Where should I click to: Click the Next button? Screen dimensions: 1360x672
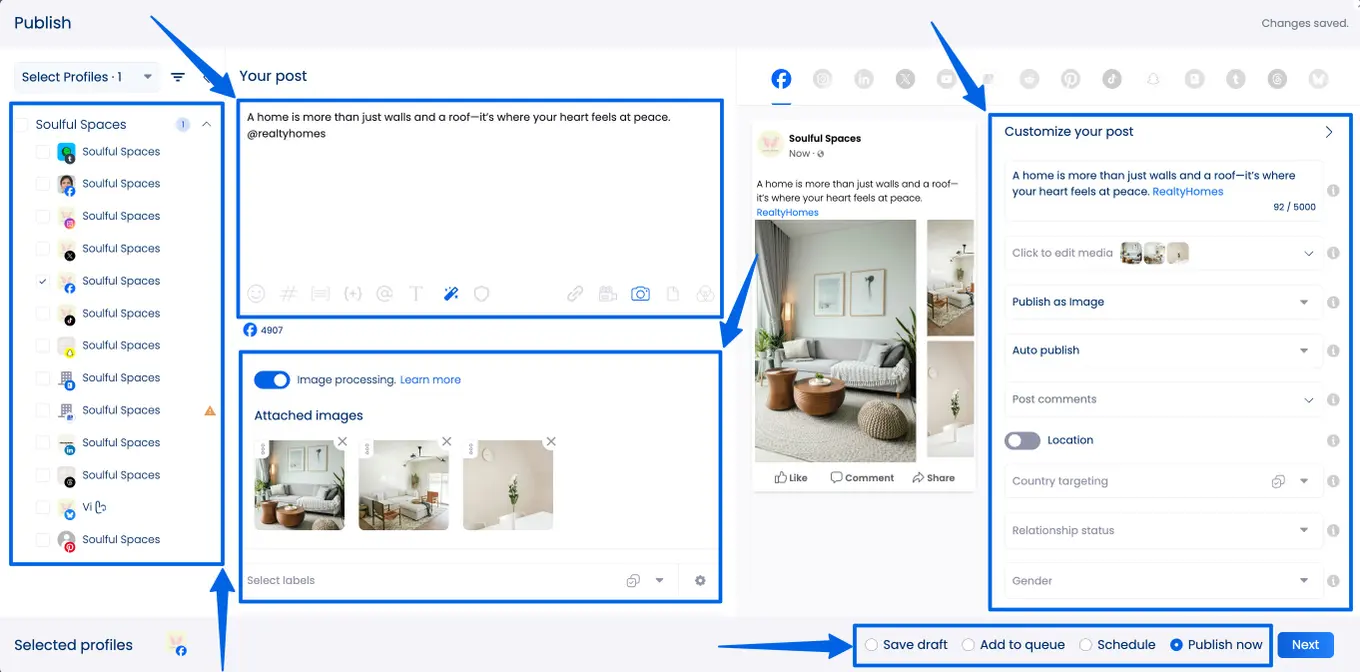pyautogui.click(x=1305, y=645)
